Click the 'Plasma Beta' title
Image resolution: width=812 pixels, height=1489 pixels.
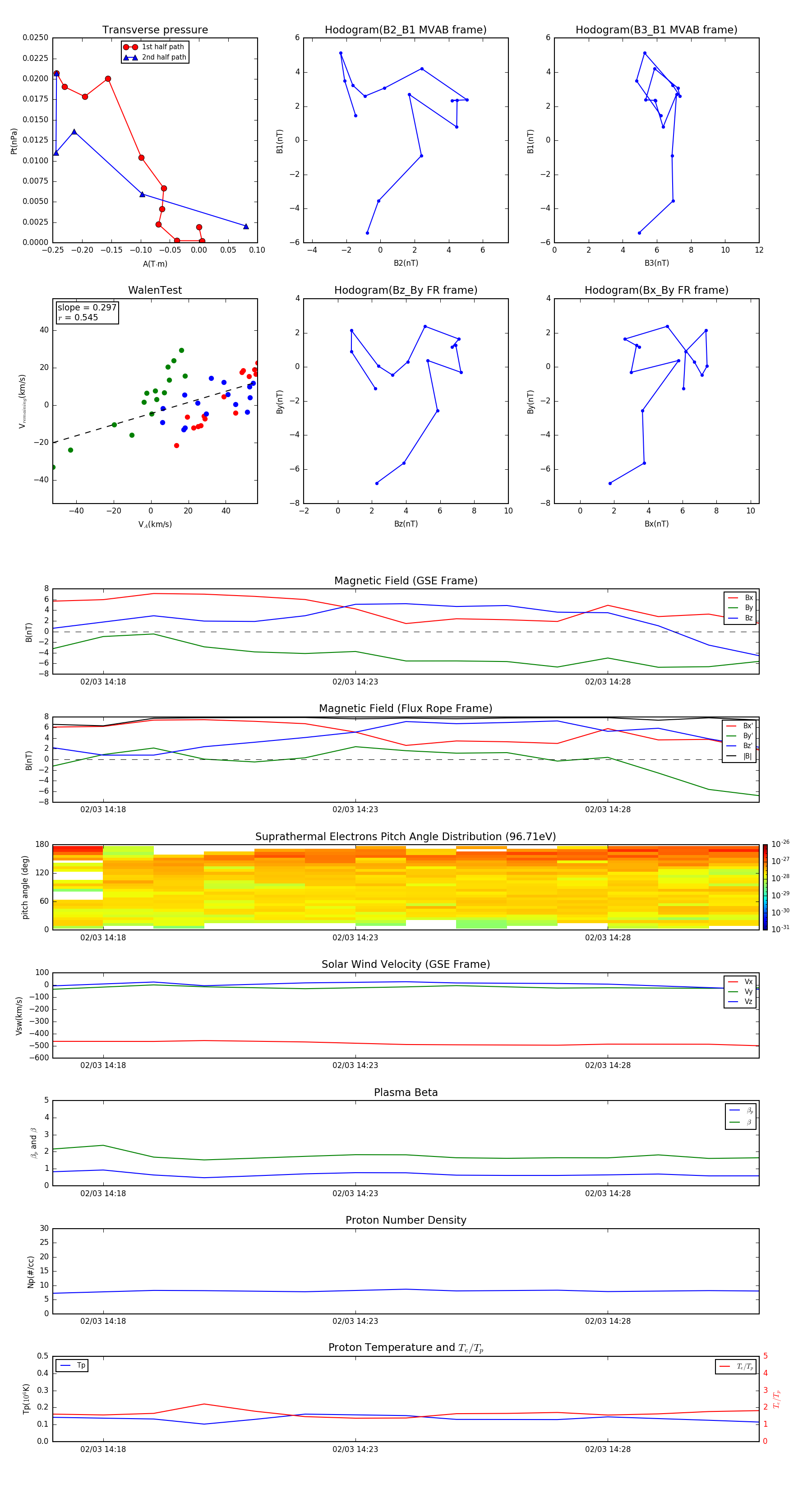point(406,1093)
